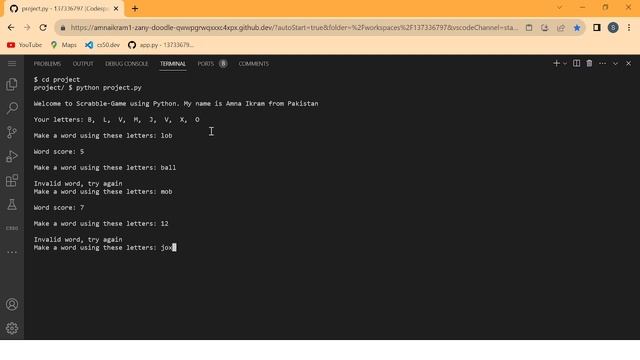Screen dimensions: 640x360
Task: Bookmark this page with star icon
Action: point(577,28)
